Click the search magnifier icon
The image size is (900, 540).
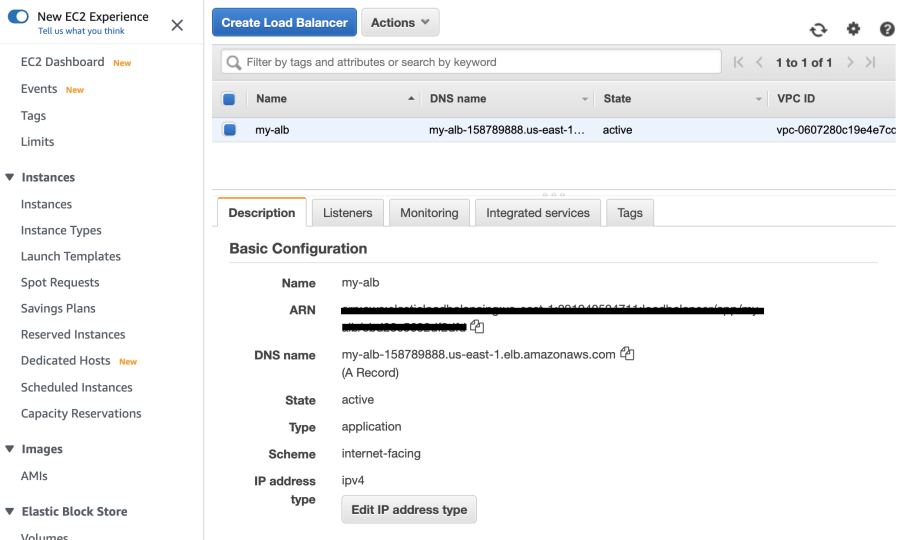(x=234, y=62)
